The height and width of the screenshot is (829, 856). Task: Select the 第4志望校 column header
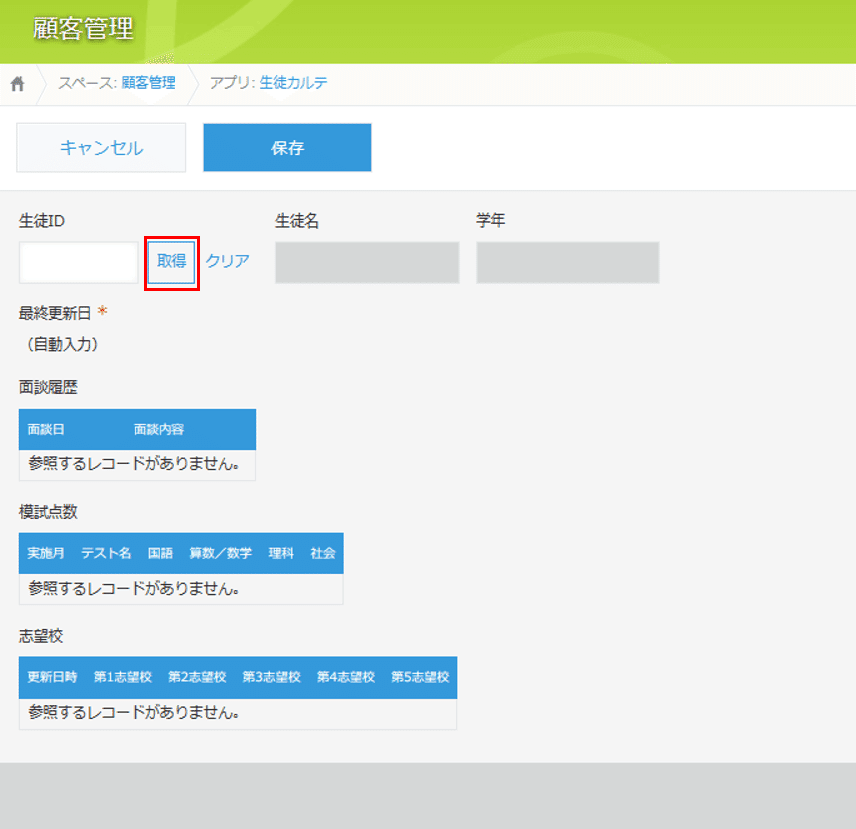pyautogui.click(x=346, y=677)
